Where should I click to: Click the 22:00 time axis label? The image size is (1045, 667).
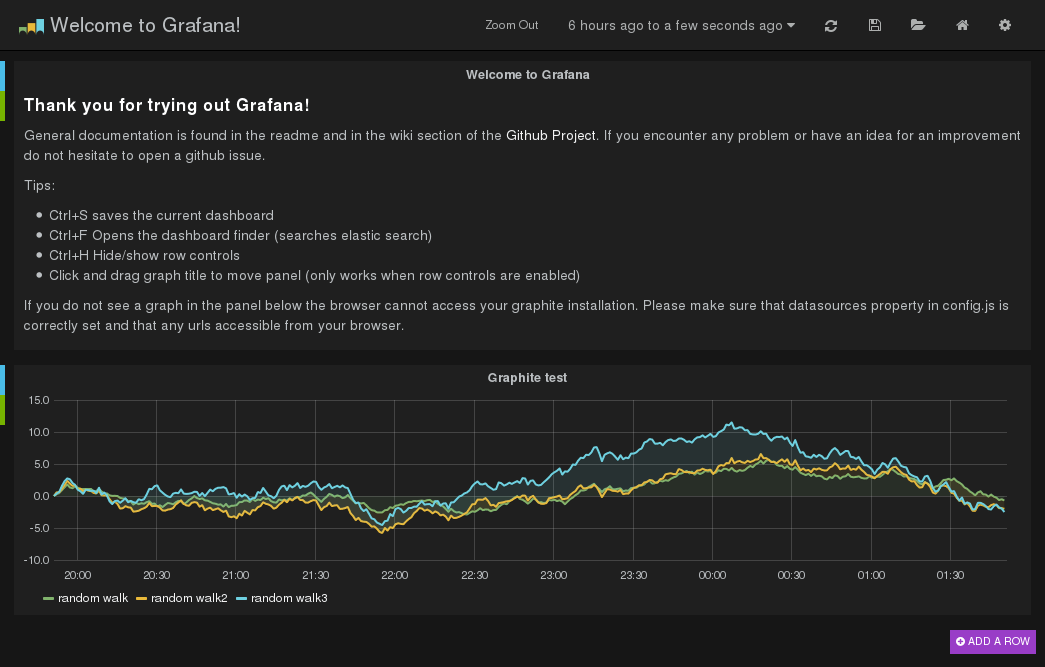click(395, 575)
